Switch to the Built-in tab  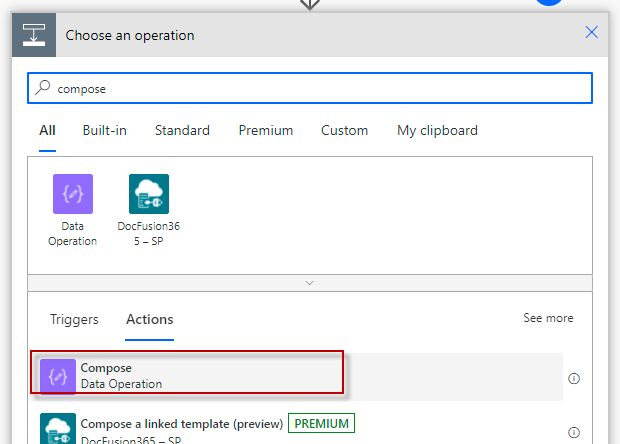(105, 130)
